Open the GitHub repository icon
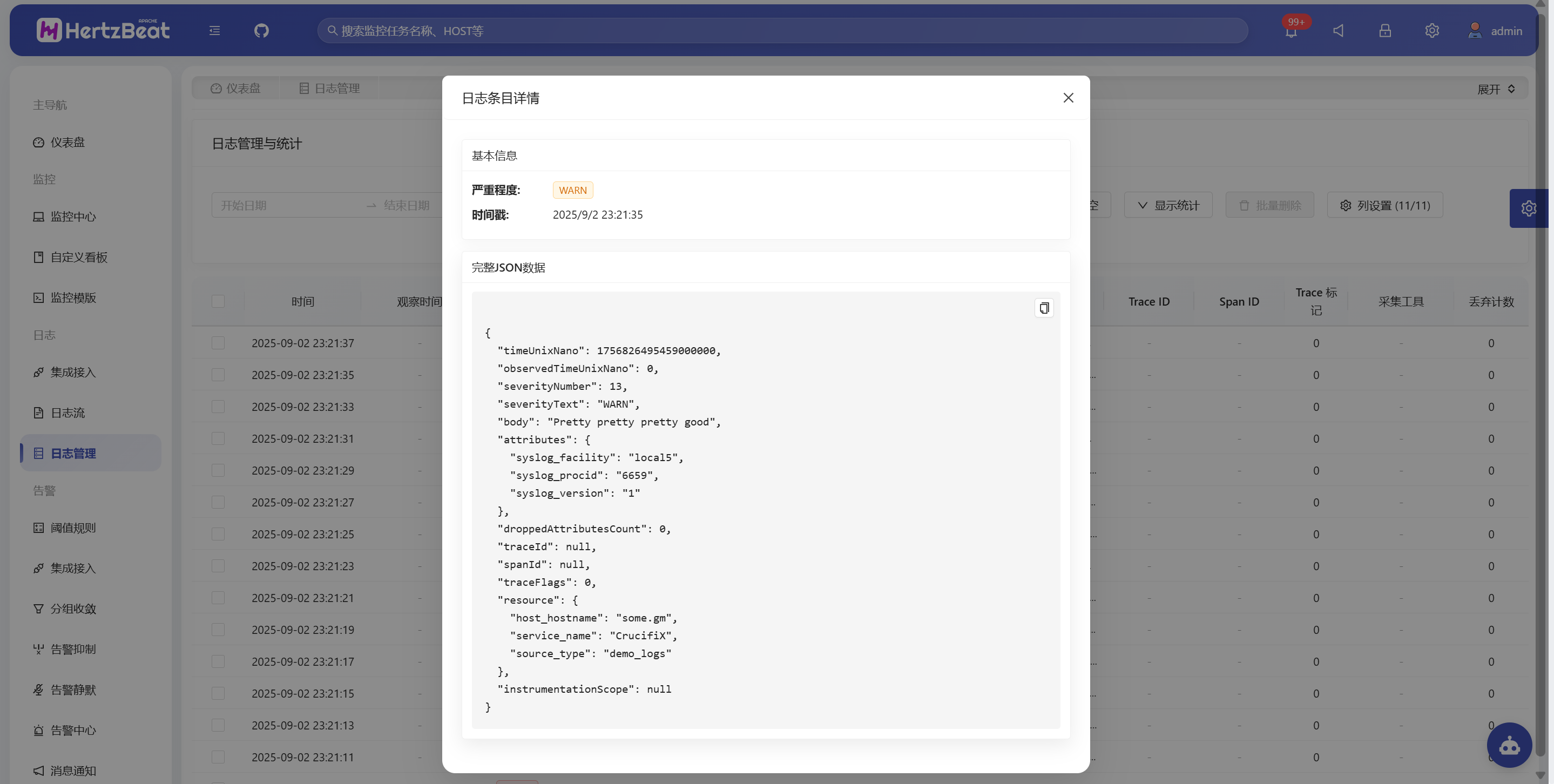 point(262,31)
